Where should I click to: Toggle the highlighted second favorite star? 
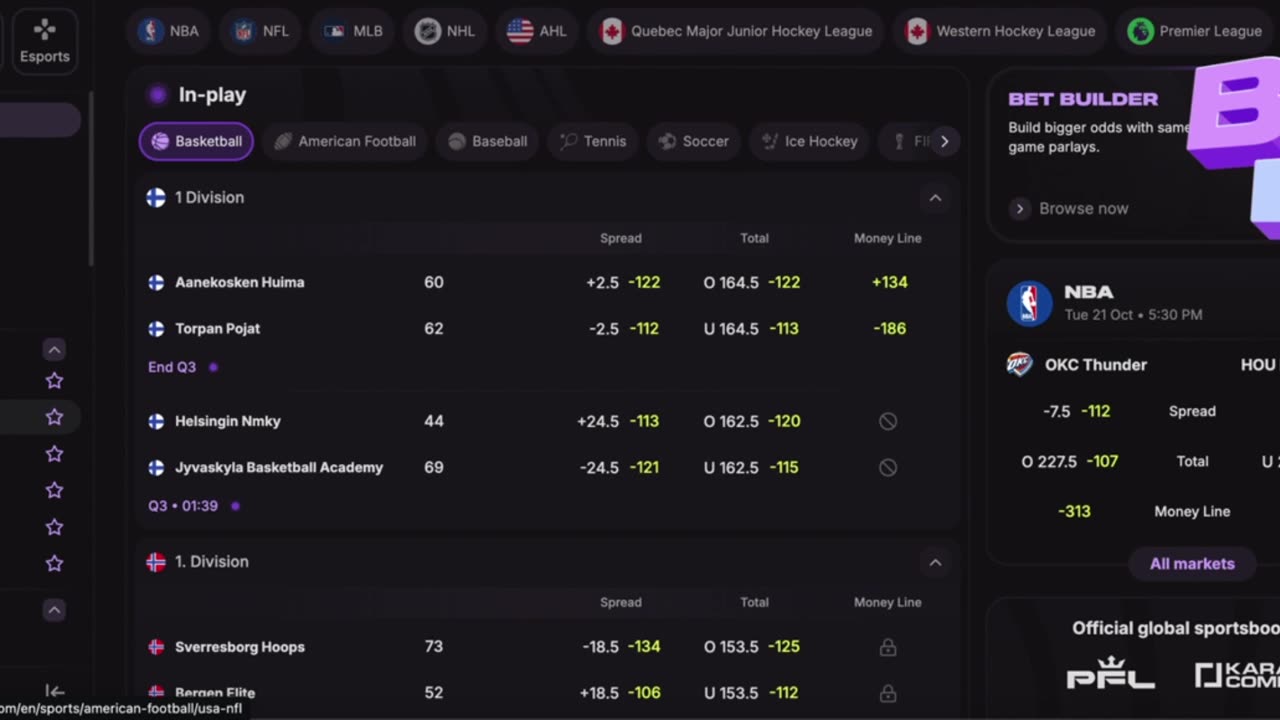pyautogui.click(x=54, y=417)
